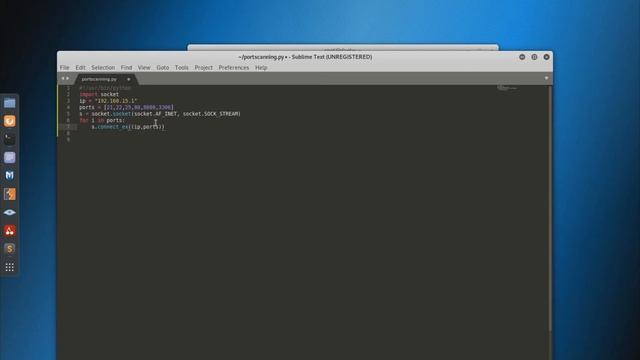Open the Terminal from the dock
The image size is (640, 360).
tap(9, 139)
